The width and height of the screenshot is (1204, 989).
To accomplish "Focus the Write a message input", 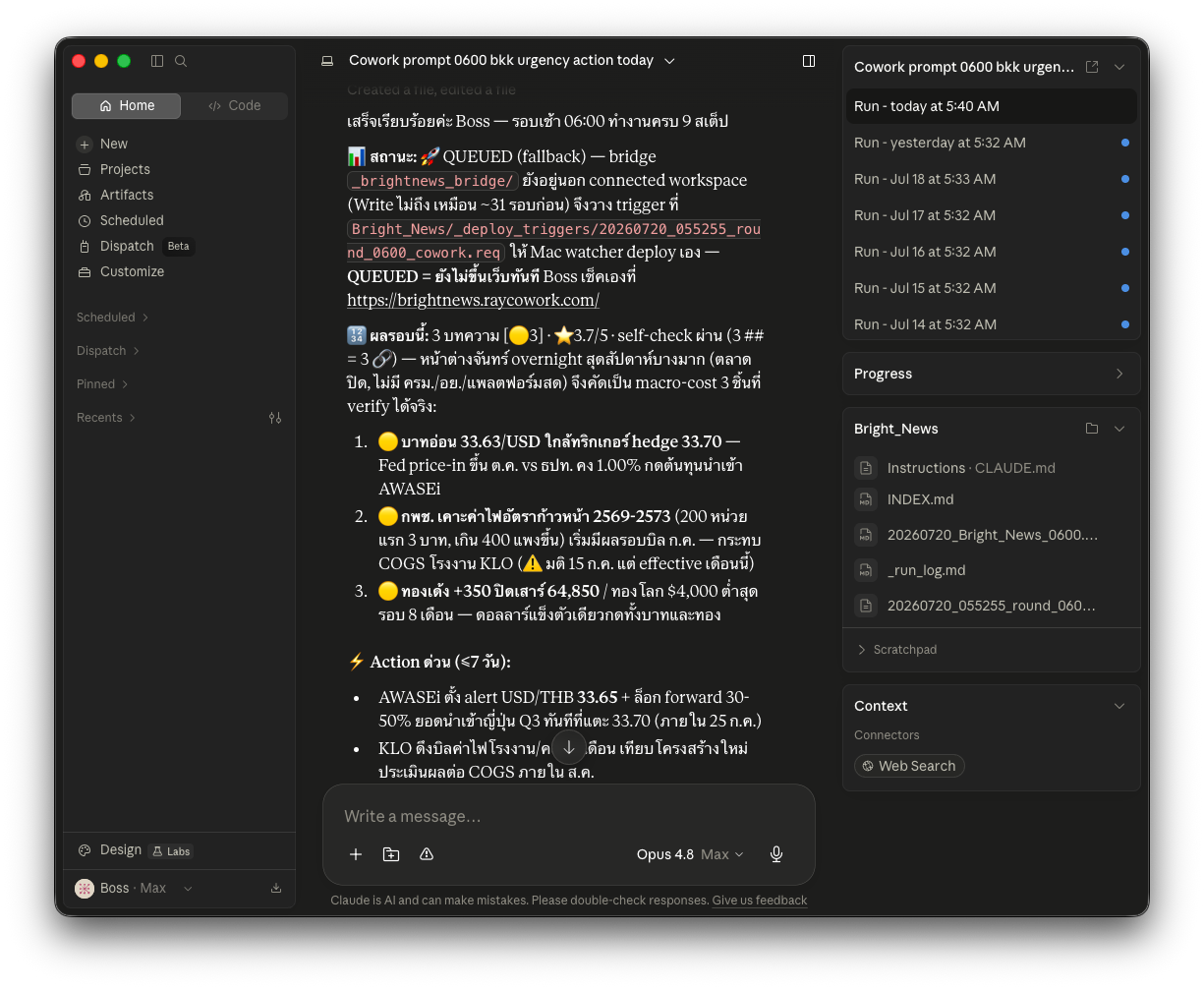I will click(569, 816).
